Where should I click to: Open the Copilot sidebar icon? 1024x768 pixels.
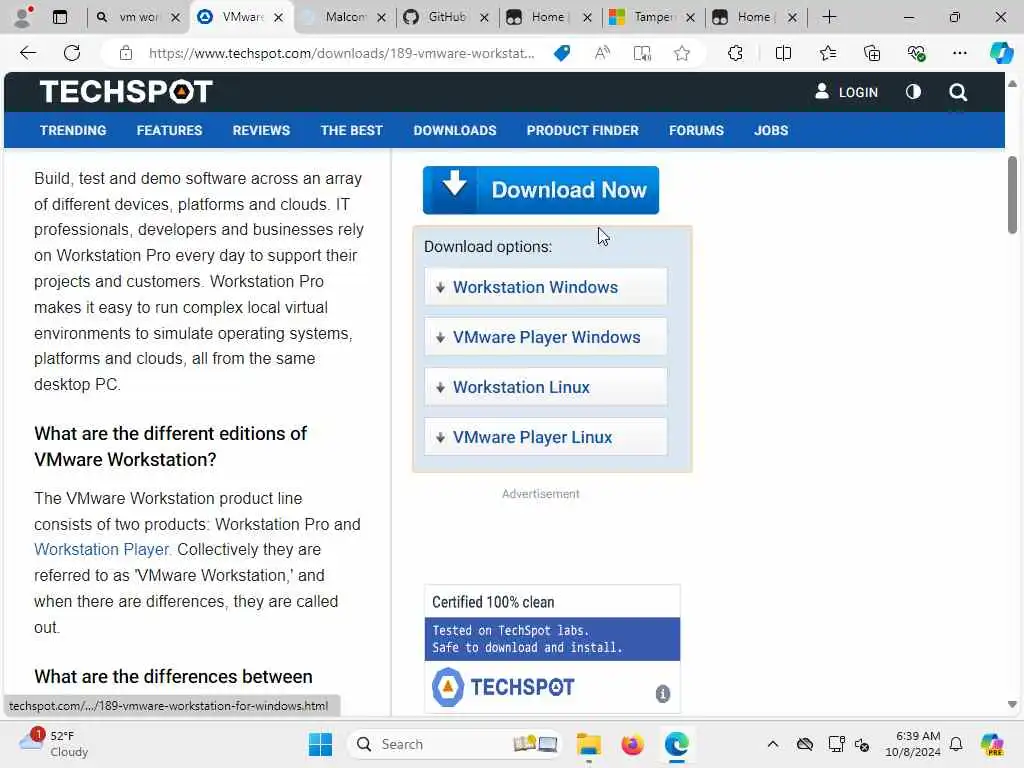click(1001, 53)
